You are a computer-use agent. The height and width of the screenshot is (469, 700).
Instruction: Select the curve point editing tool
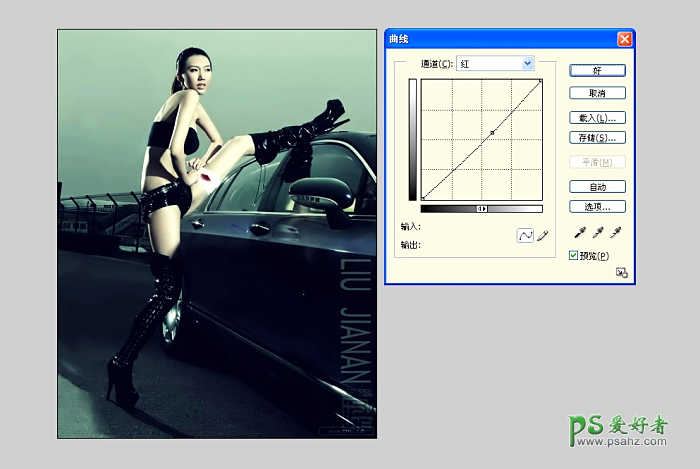click(525, 236)
